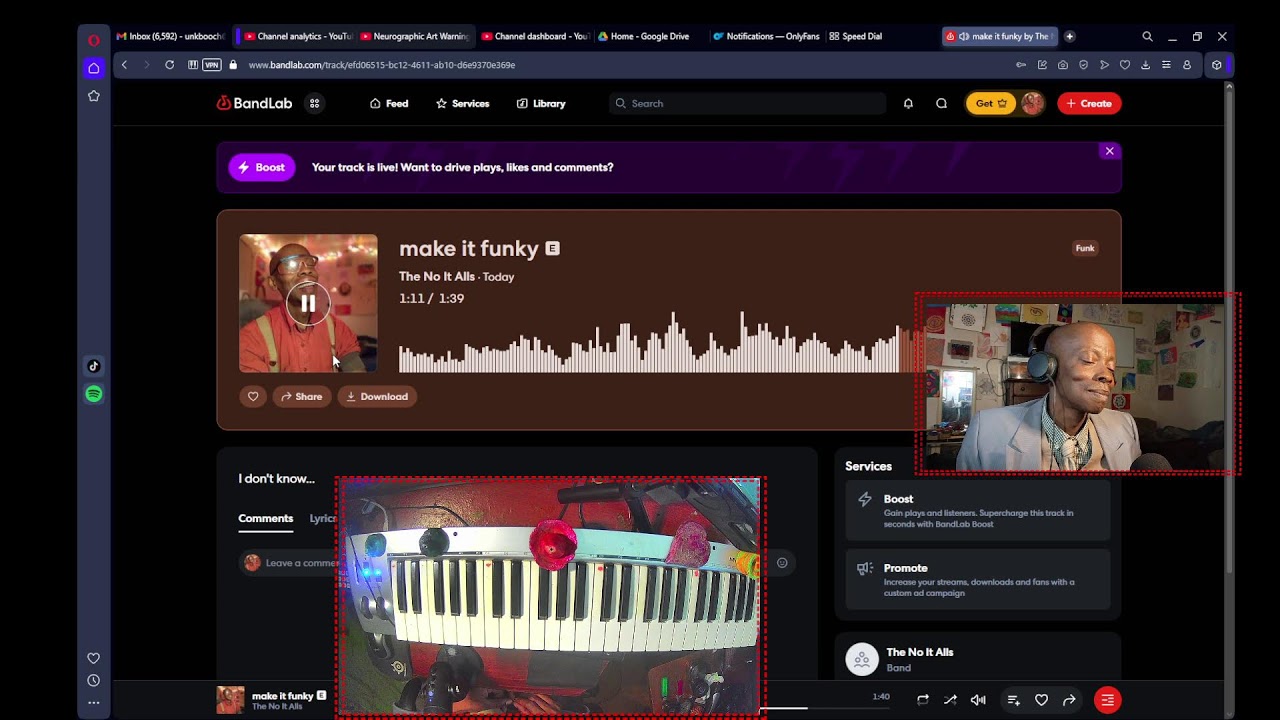Click the address bar heart bookmark icon
The width and height of the screenshot is (1280, 720).
(1125, 65)
